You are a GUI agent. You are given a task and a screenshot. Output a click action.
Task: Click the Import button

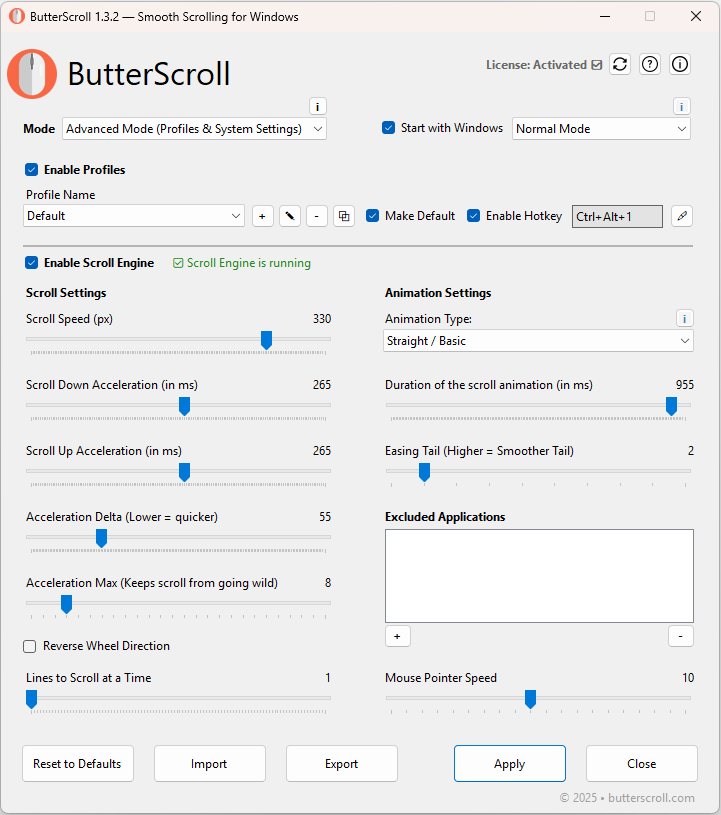tap(209, 764)
